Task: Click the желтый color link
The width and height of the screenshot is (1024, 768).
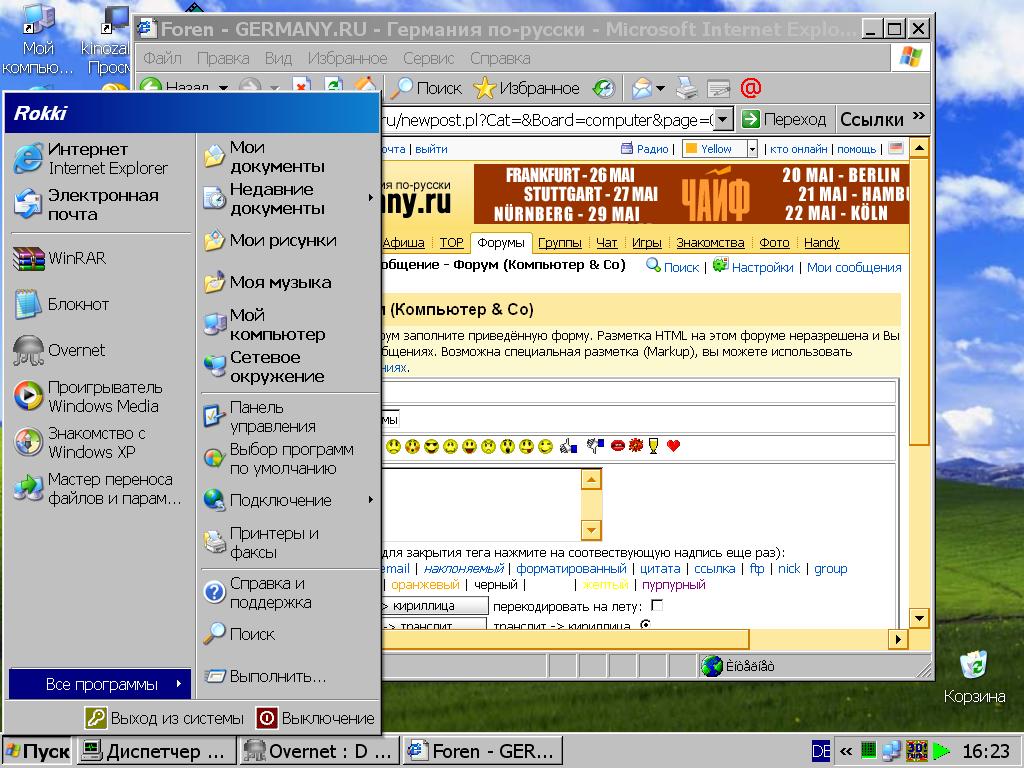Action: (605, 584)
